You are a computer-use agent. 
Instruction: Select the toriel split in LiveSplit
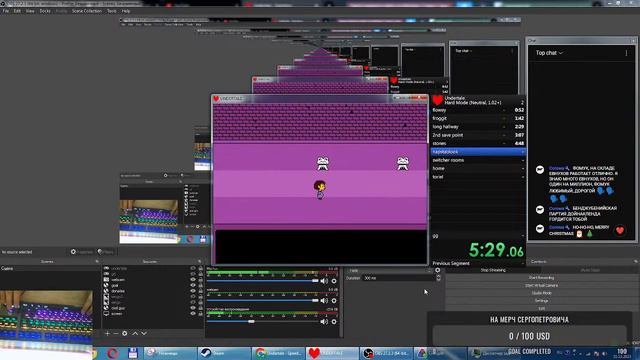pyautogui.click(x=478, y=177)
